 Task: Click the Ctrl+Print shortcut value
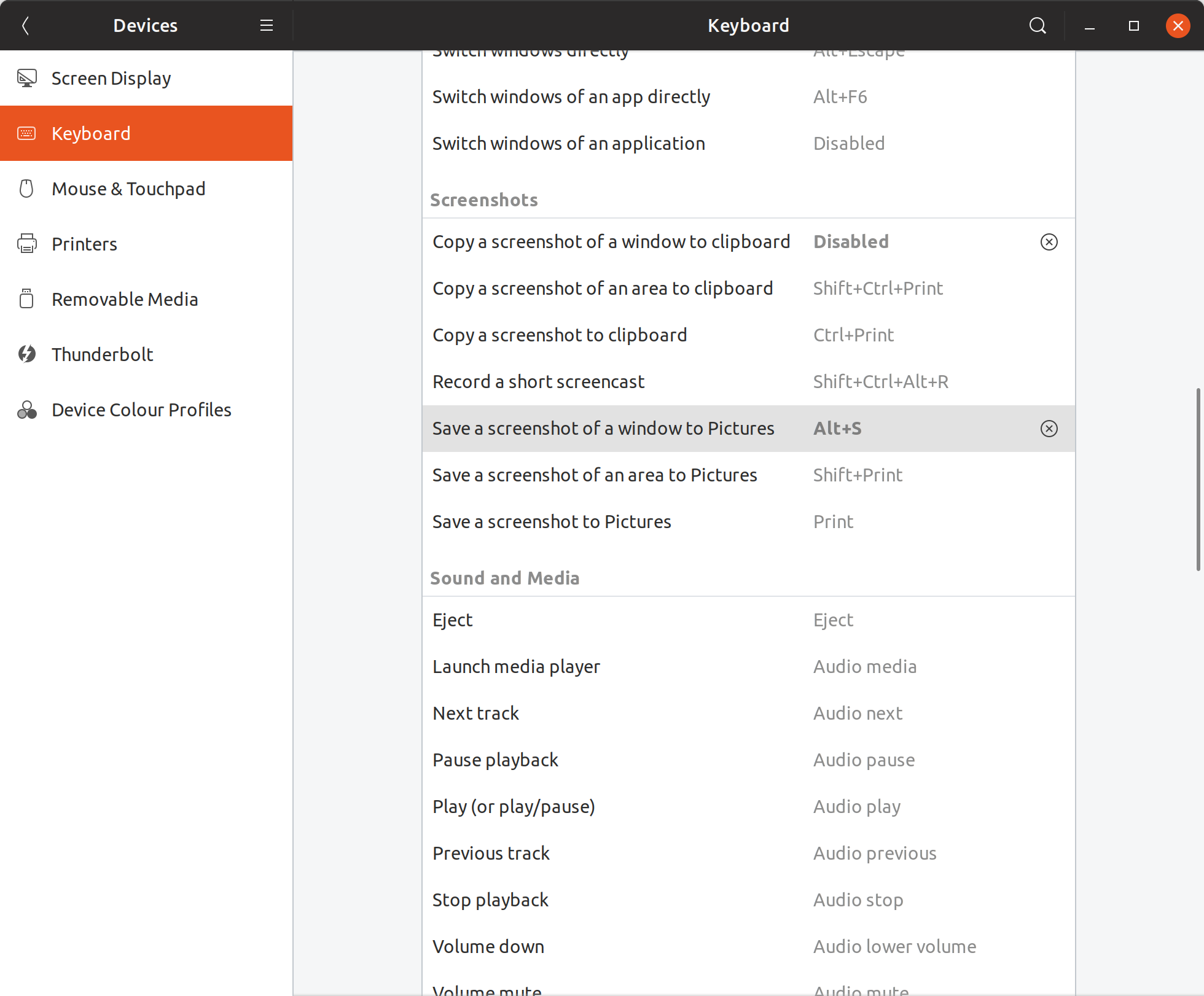point(853,335)
